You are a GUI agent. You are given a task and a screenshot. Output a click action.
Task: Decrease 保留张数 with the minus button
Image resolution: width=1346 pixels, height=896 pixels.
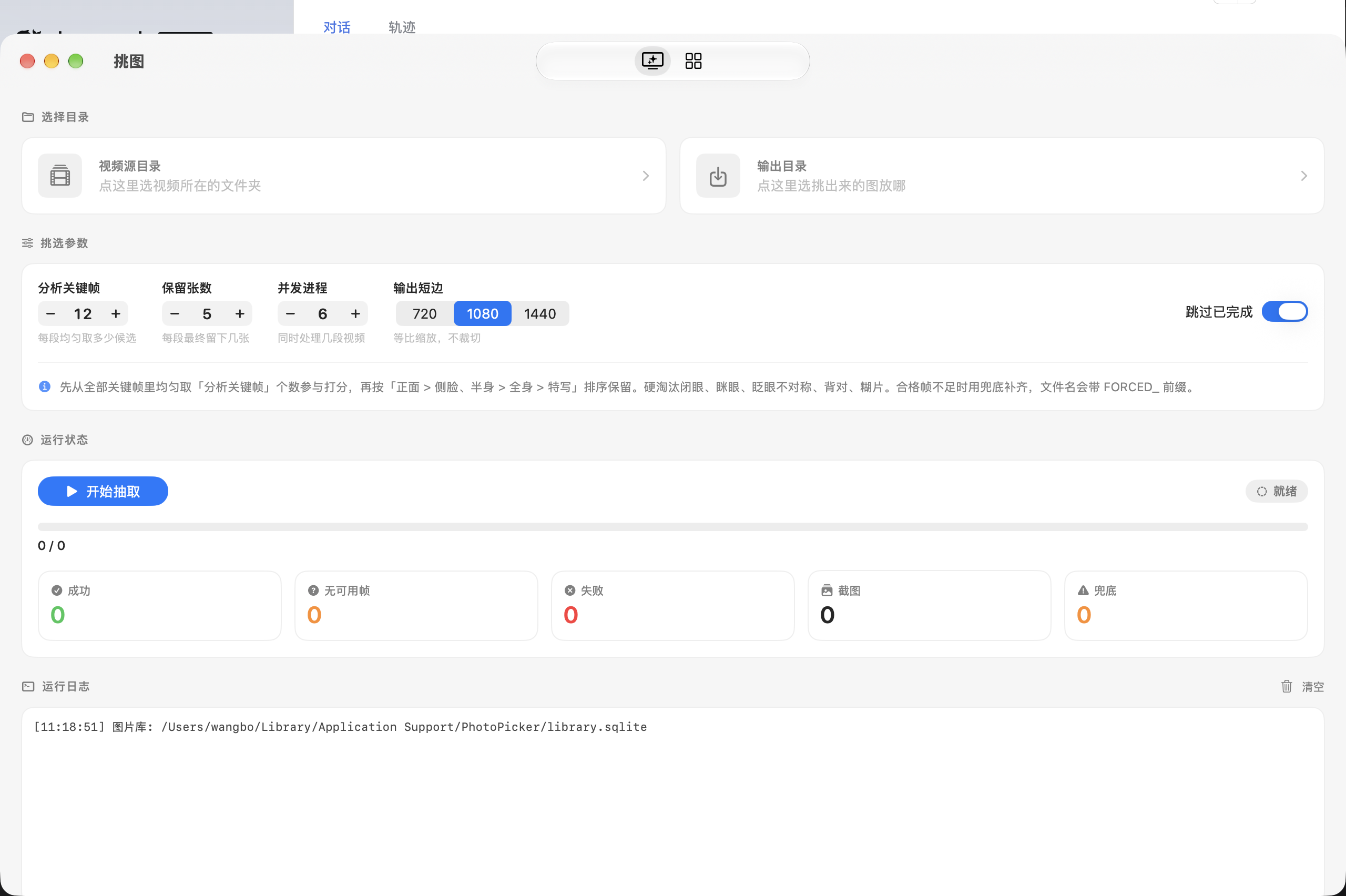point(175,313)
